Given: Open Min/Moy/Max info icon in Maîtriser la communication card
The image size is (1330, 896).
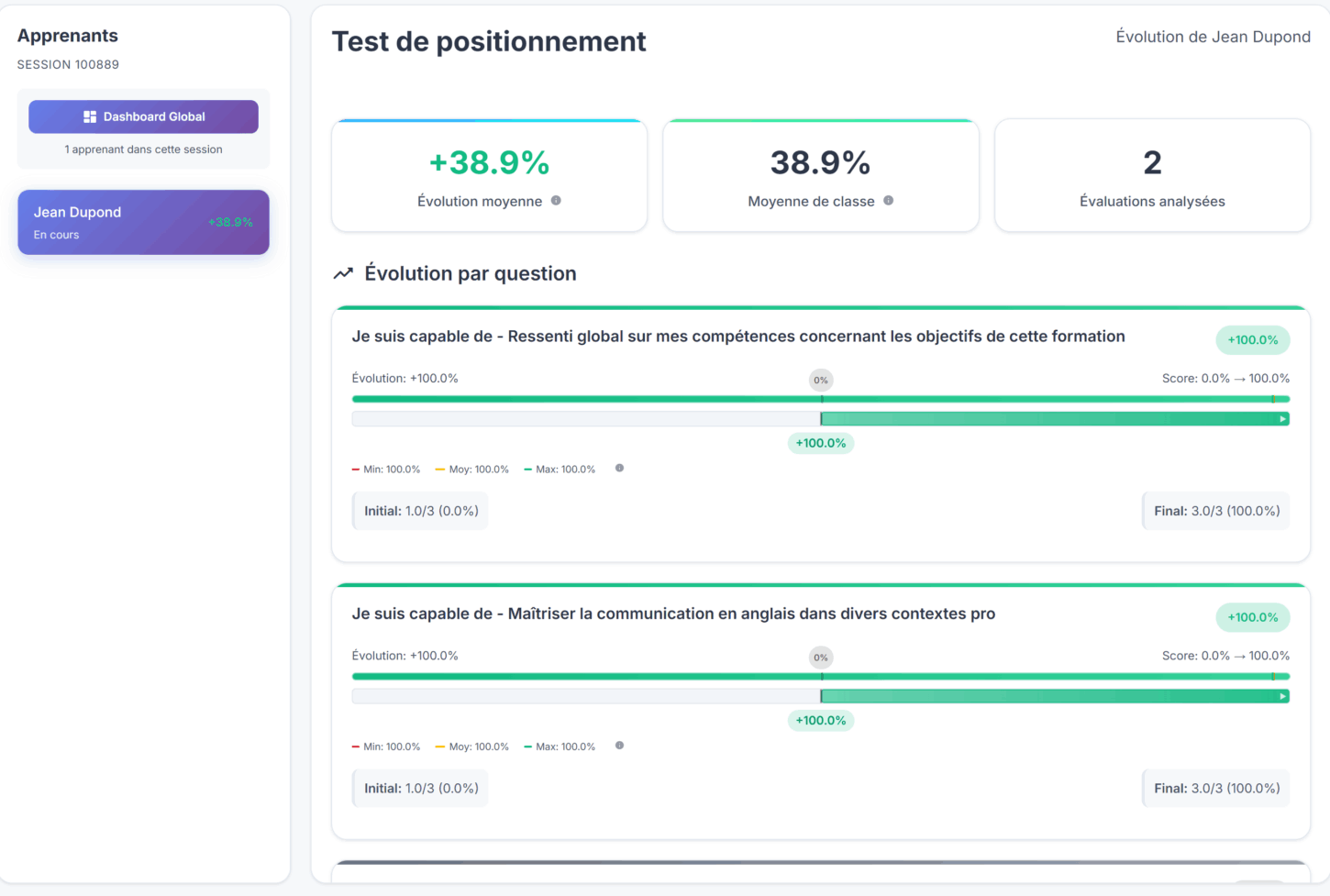Looking at the screenshot, I should point(619,746).
